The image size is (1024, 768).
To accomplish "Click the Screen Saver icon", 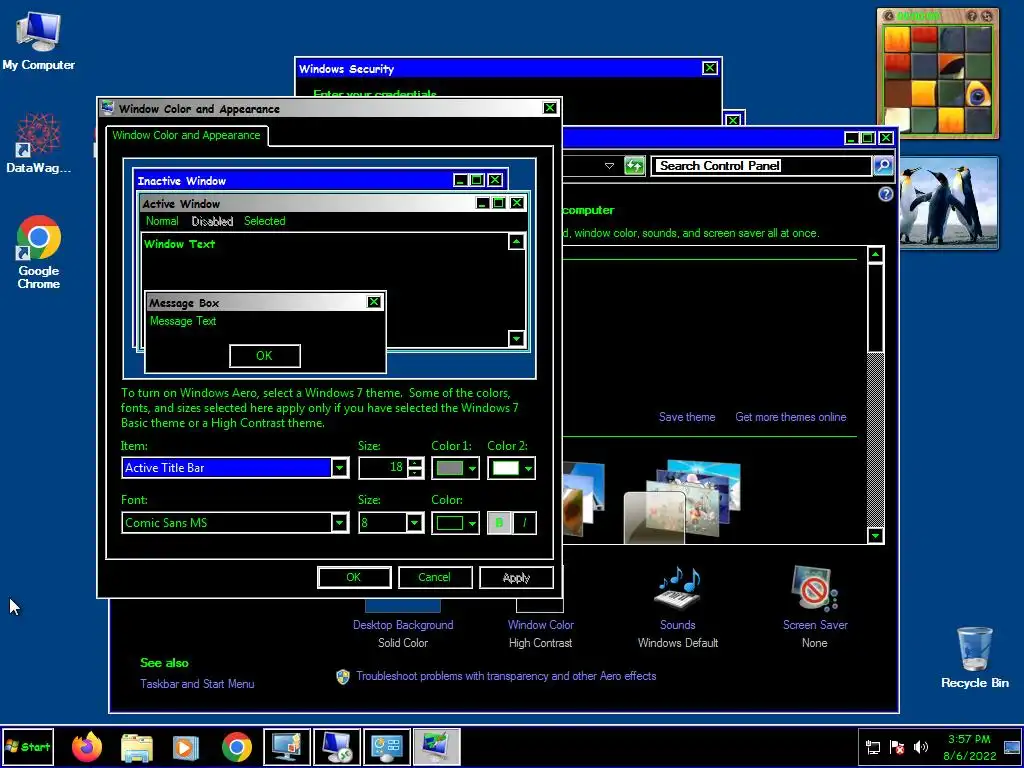I will point(814,588).
